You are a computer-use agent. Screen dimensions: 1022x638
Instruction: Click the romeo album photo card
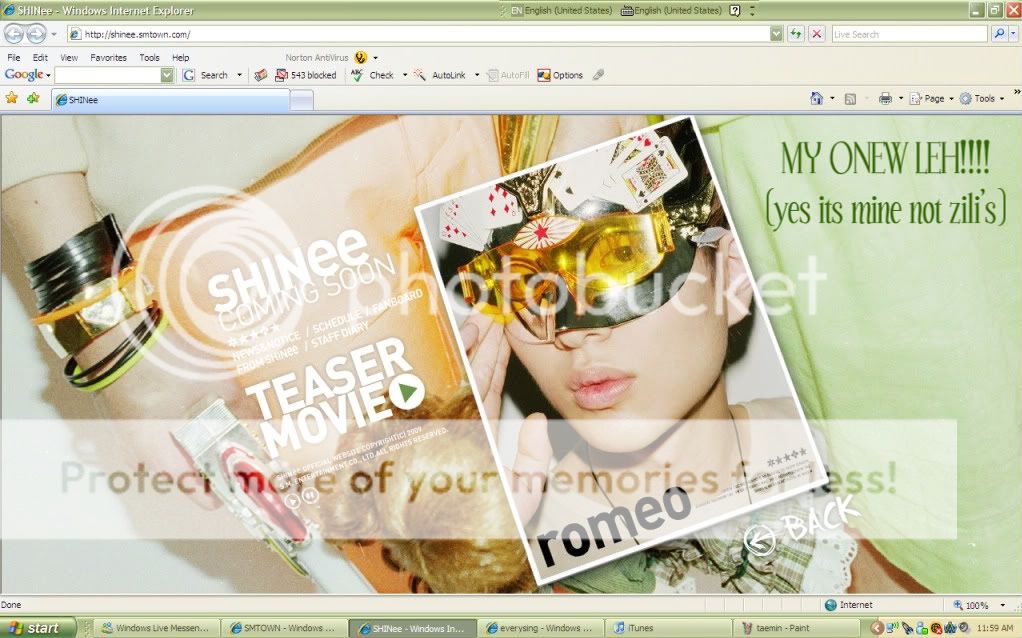click(x=620, y=350)
